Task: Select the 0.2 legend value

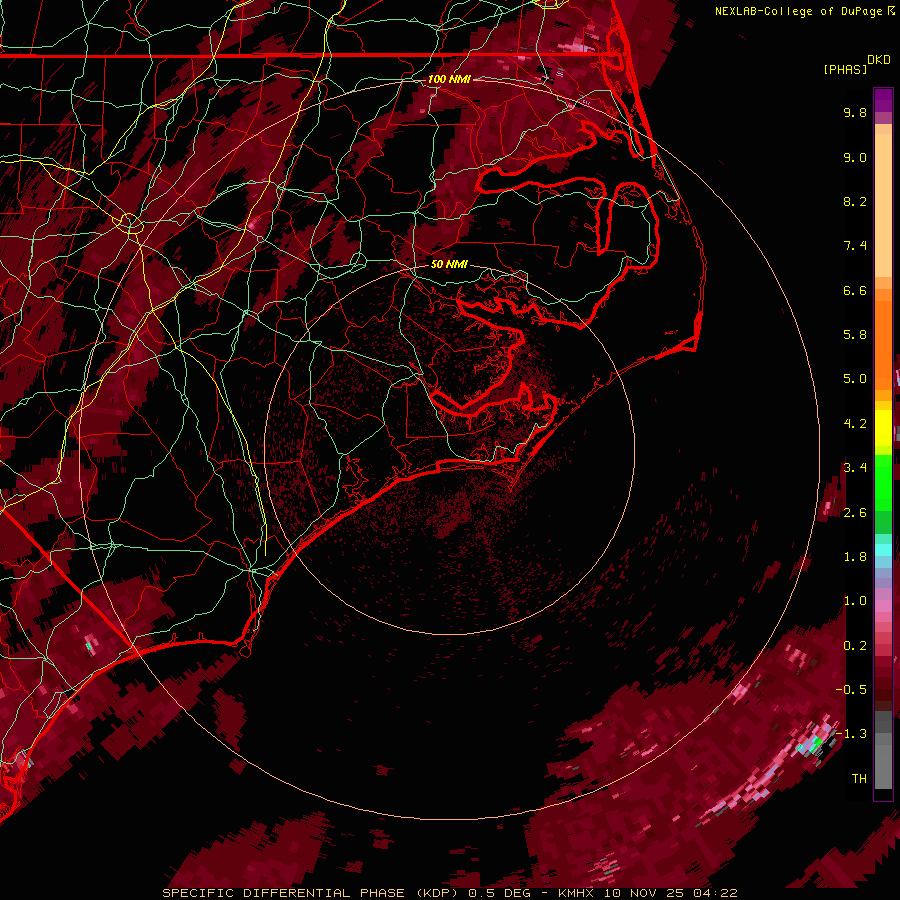Action: (x=855, y=646)
